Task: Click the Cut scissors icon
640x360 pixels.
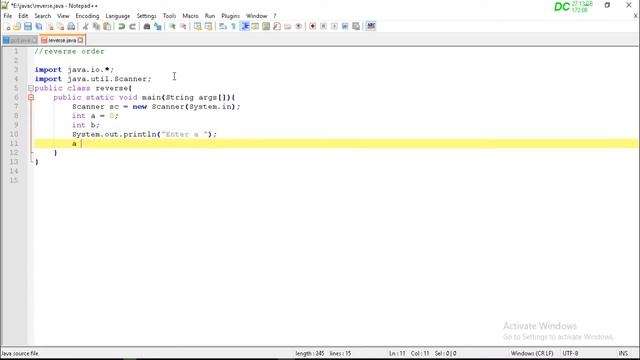Action: tap(85, 27)
